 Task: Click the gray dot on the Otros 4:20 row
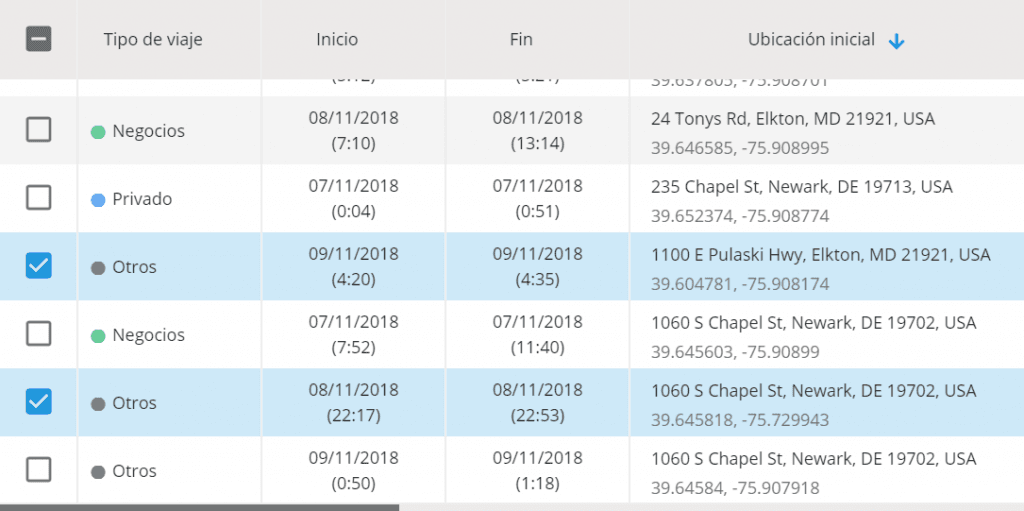click(x=98, y=268)
